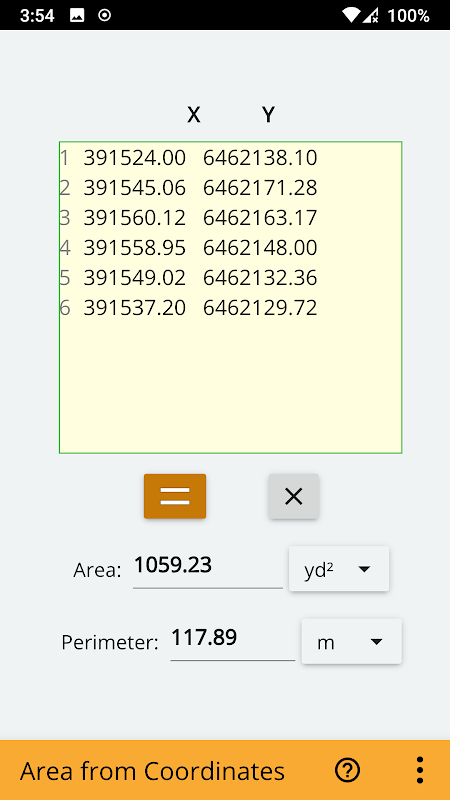Click the X column header
Image resolution: width=450 pixels, height=800 pixels.
click(x=193, y=115)
